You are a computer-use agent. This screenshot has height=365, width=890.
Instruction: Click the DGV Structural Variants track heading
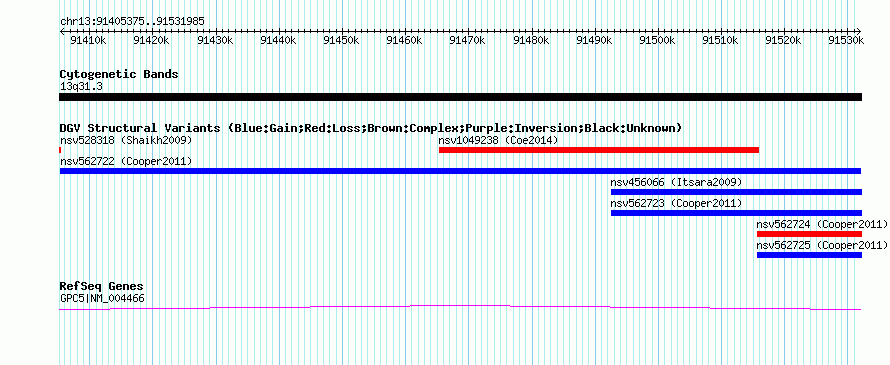pyautogui.click(x=371, y=128)
